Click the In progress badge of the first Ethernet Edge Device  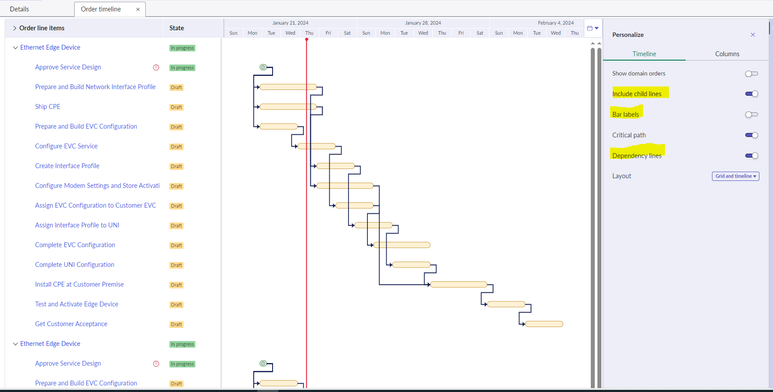(x=182, y=48)
